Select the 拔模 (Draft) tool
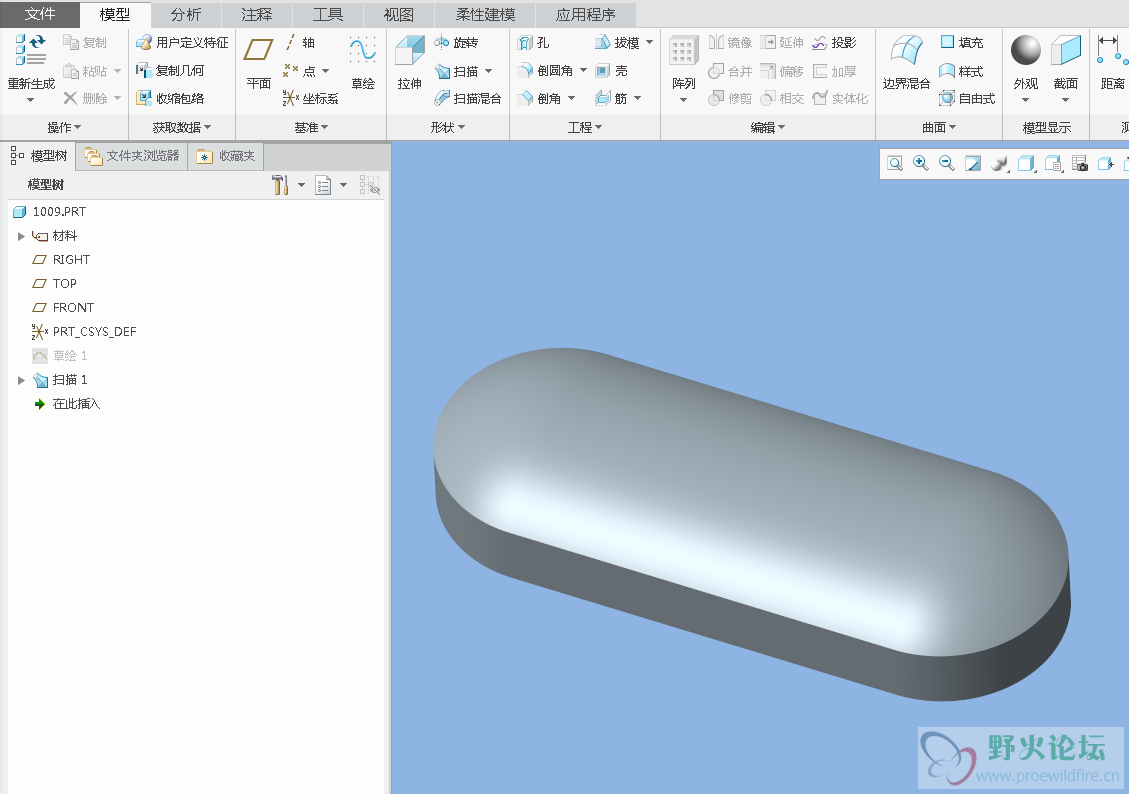This screenshot has height=794, width=1129. point(617,42)
